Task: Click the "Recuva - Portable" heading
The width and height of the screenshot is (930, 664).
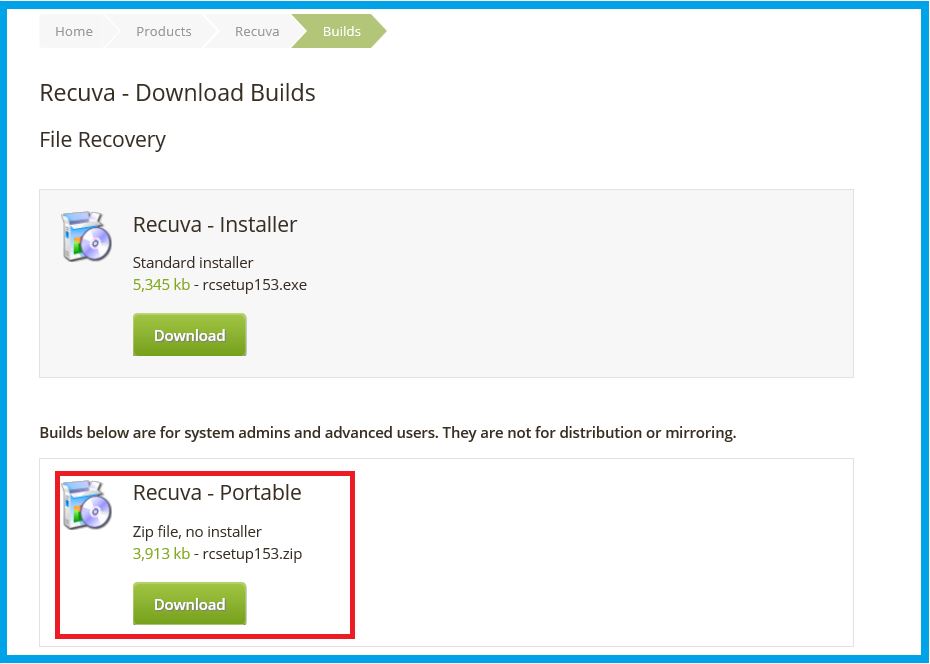Action: coord(217,493)
